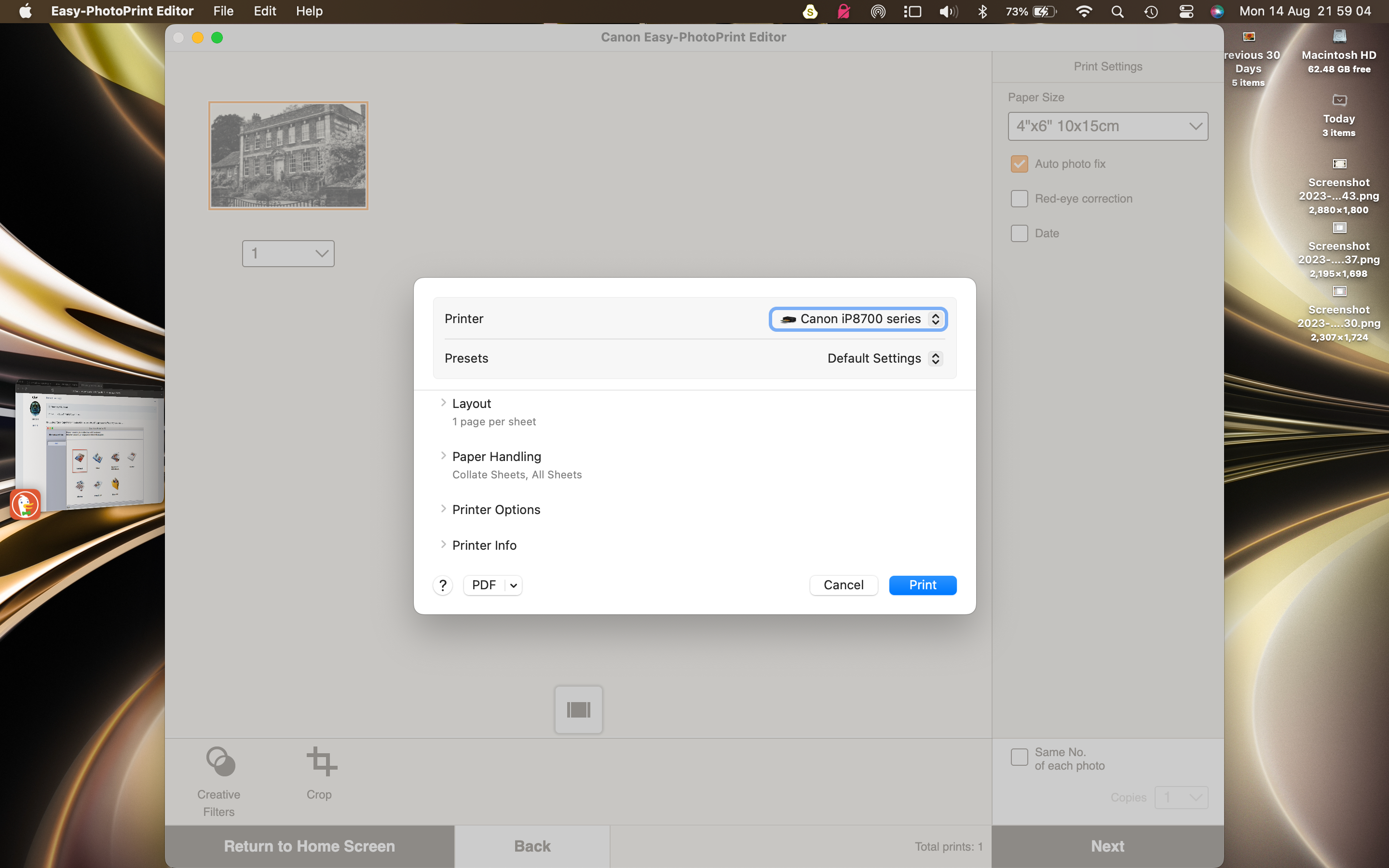The width and height of the screenshot is (1389, 868).
Task: Select the house photo thumbnail
Action: pos(288,156)
